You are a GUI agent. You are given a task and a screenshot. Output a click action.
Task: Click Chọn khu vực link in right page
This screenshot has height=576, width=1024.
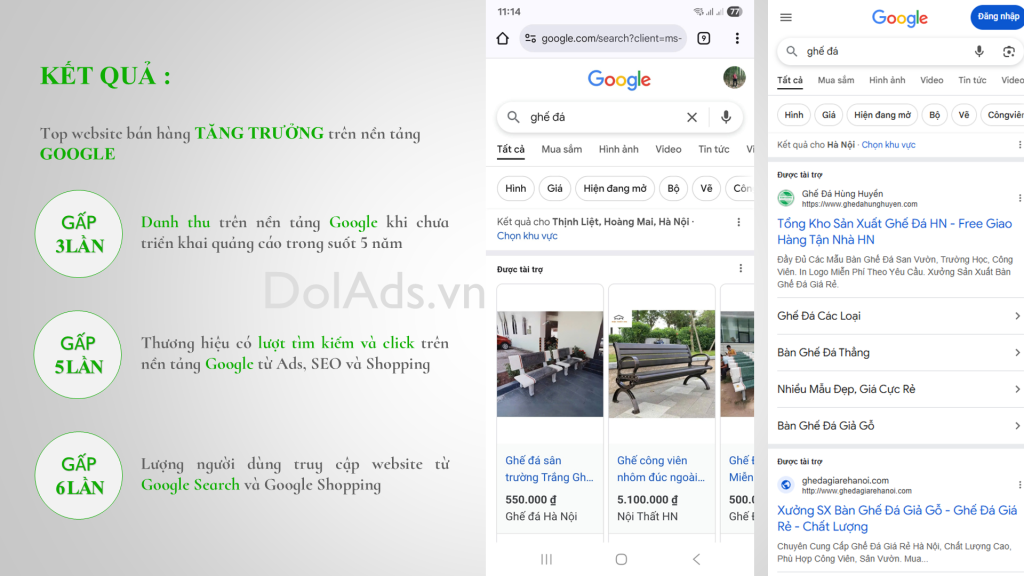(x=888, y=145)
